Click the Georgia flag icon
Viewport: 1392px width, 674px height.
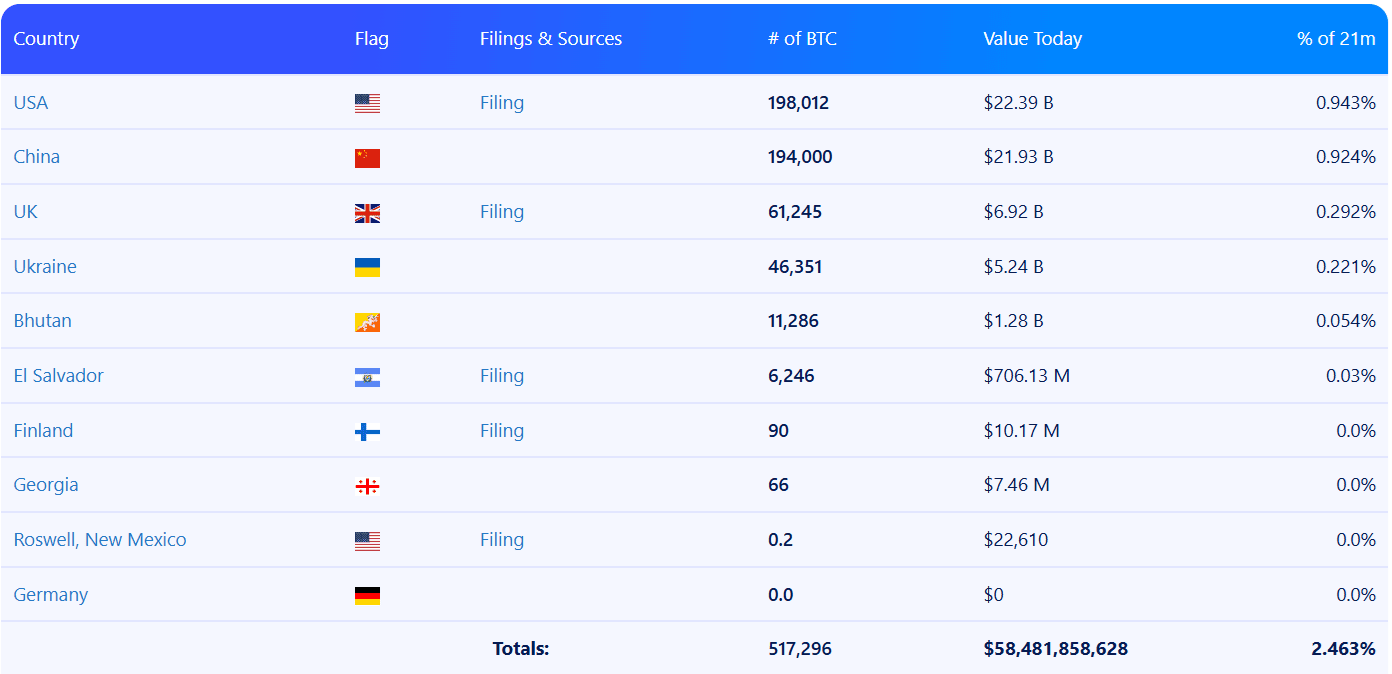coord(367,486)
